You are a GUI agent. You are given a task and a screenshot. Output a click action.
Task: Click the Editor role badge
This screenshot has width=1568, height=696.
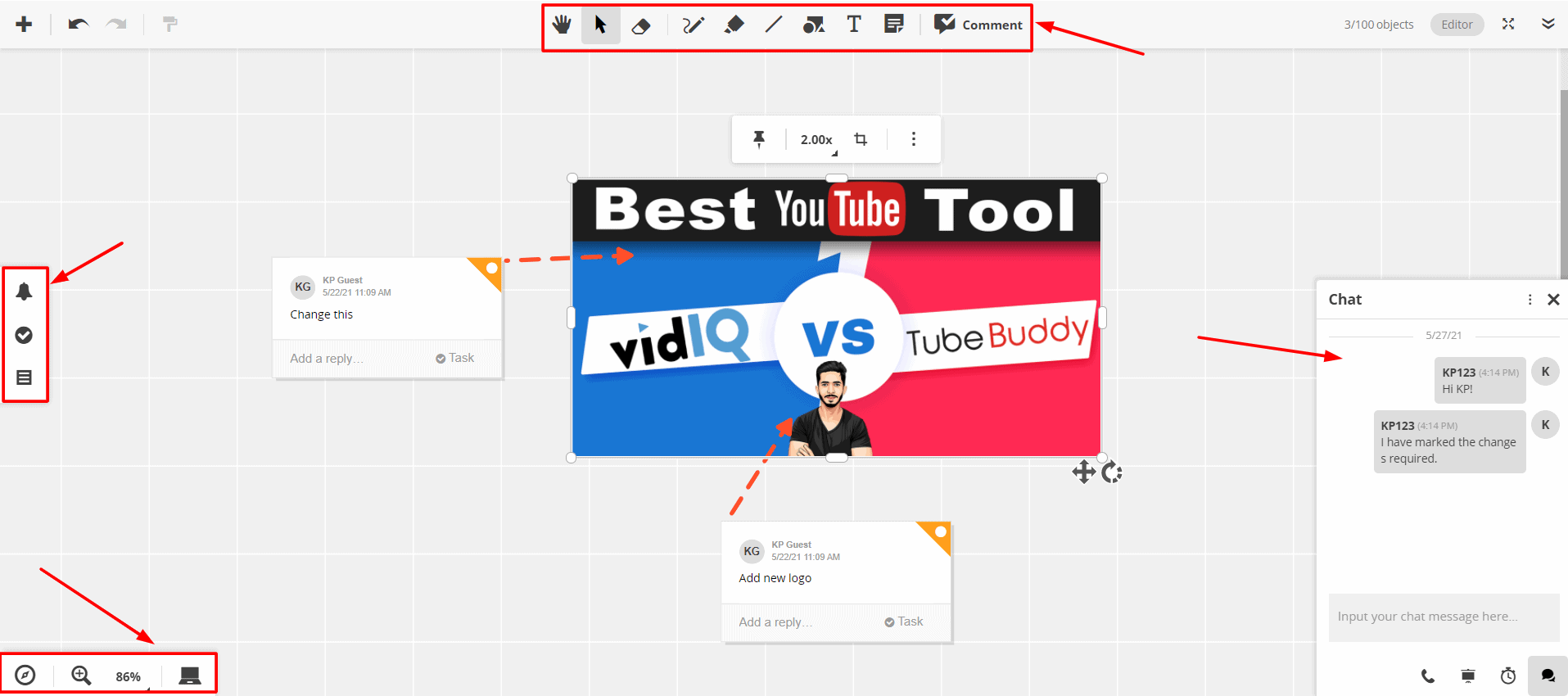click(x=1457, y=25)
